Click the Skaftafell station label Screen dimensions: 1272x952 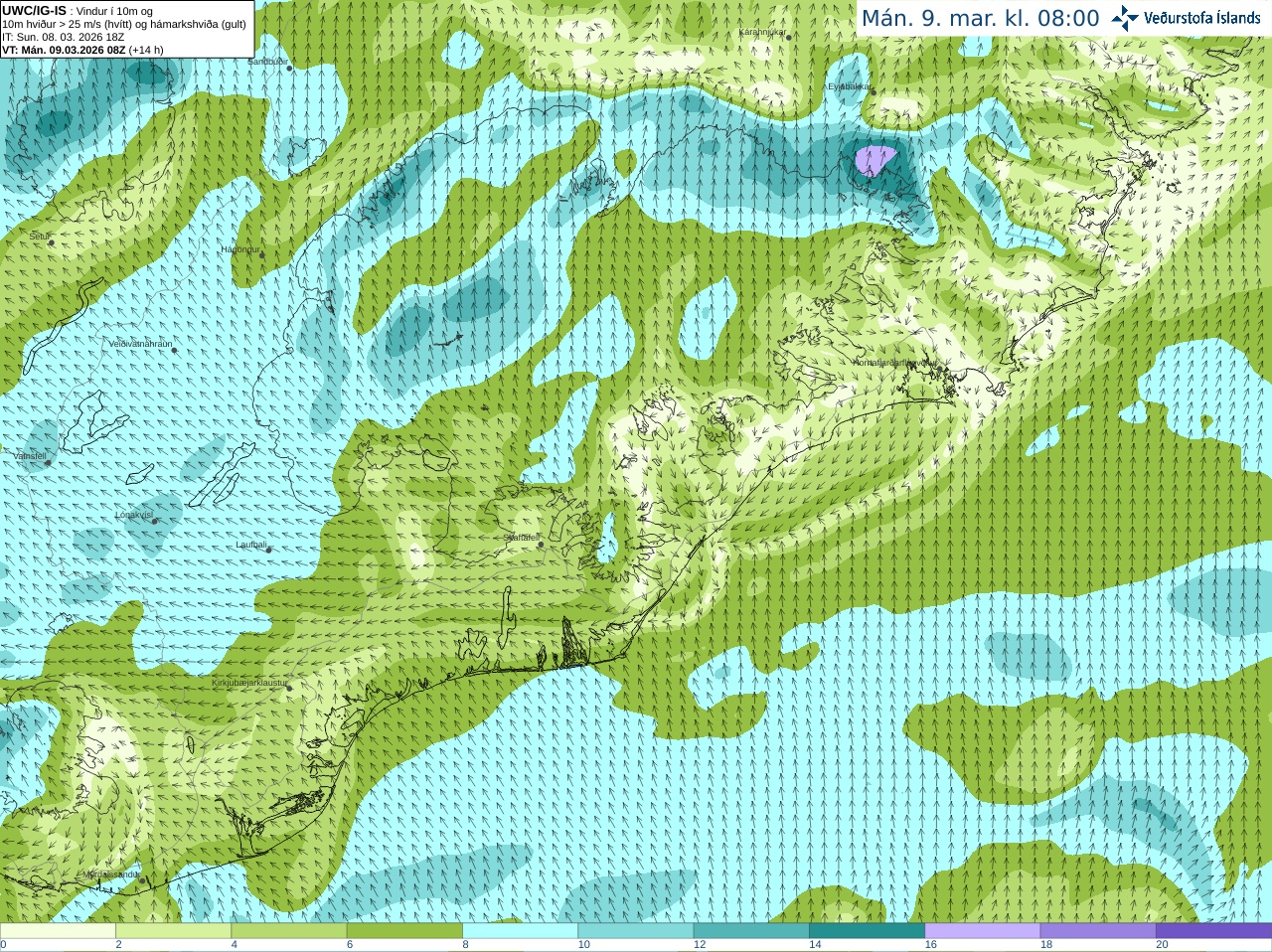[x=521, y=538]
